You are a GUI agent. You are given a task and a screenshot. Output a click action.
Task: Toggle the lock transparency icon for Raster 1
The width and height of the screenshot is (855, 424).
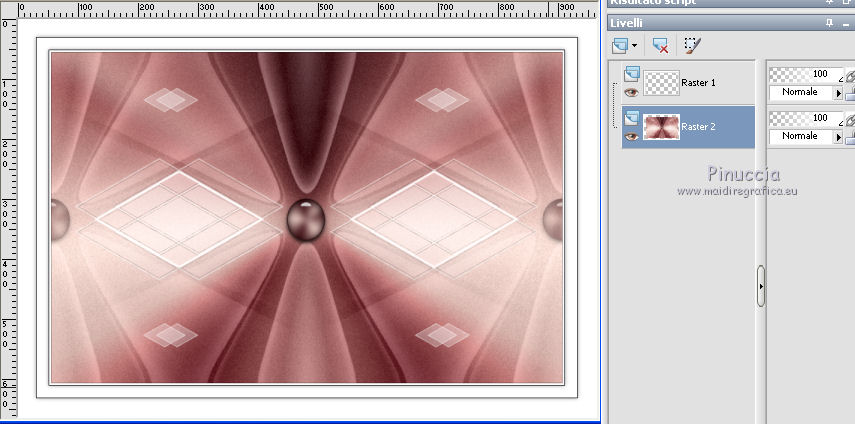pos(850,94)
